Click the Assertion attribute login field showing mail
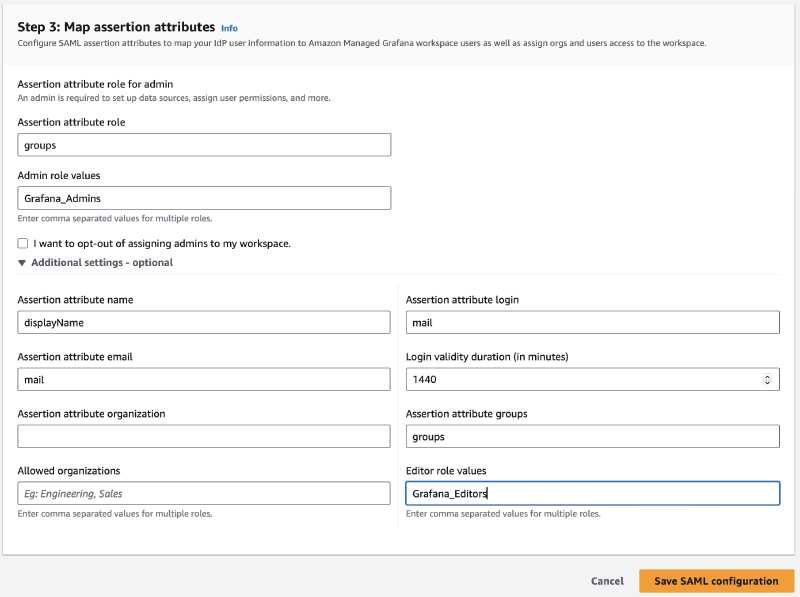The width and height of the screenshot is (800, 597). click(x=592, y=322)
